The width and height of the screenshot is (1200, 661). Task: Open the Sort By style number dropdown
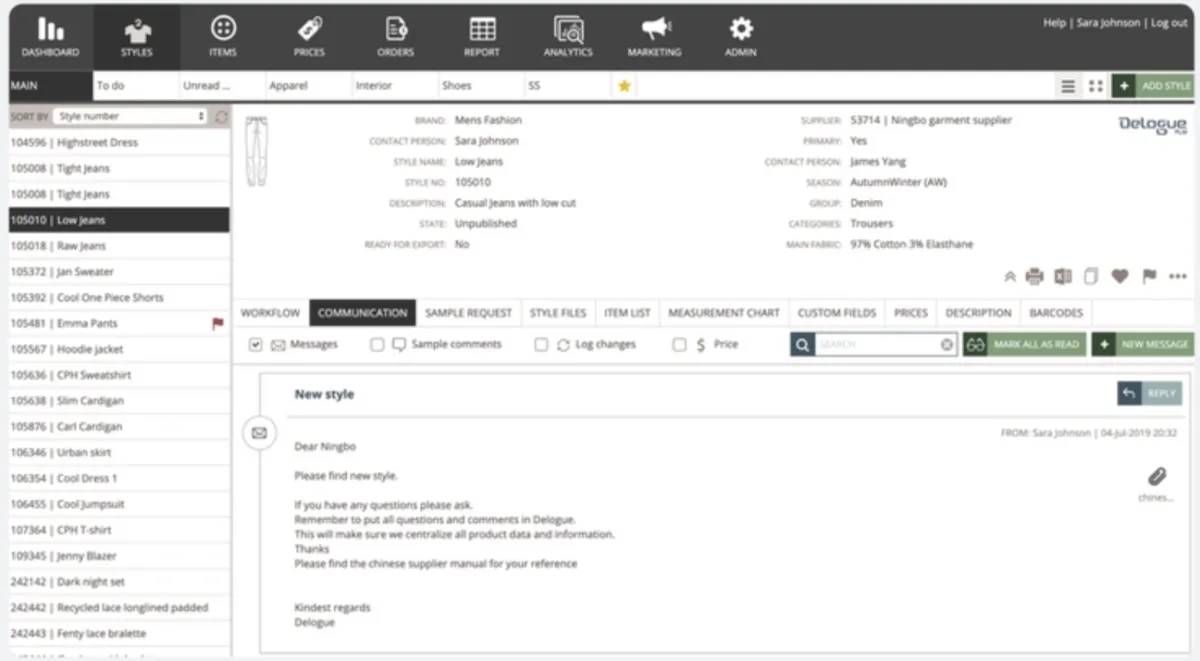pyautogui.click(x=130, y=117)
